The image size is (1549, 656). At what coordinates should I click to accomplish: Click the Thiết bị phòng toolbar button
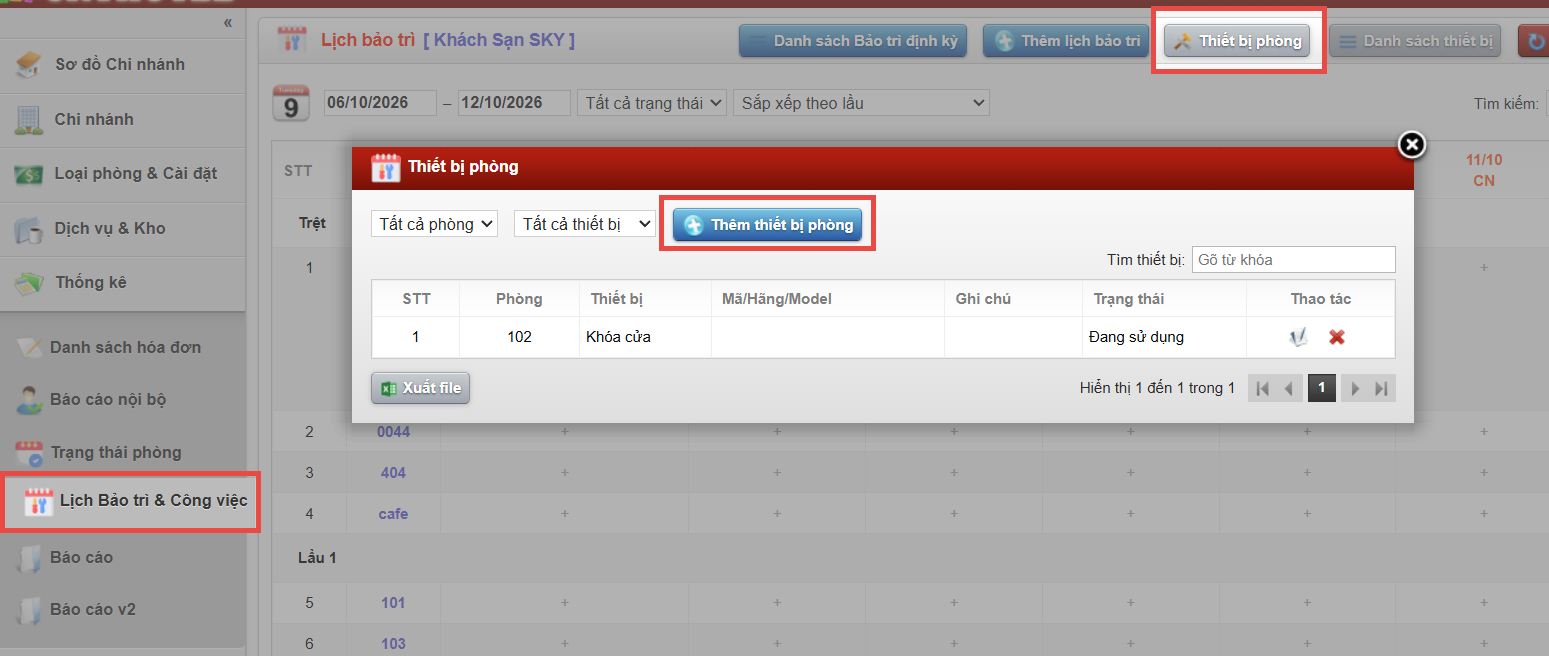tap(1237, 41)
